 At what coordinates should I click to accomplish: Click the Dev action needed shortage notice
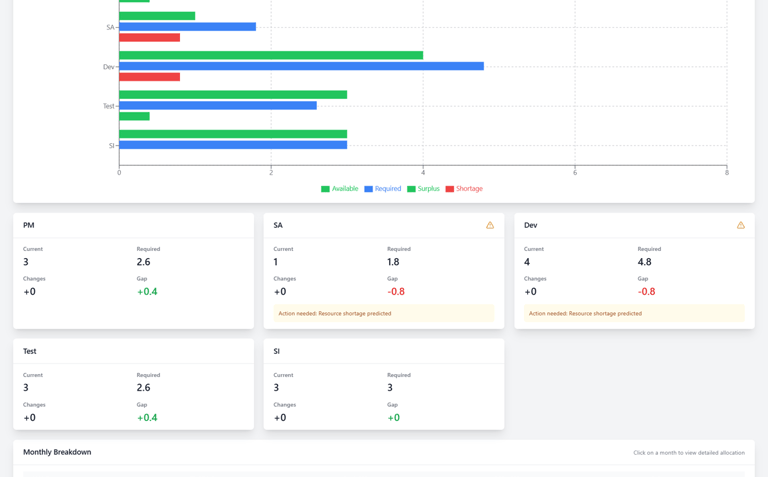pyautogui.click(x=634, y=313)
